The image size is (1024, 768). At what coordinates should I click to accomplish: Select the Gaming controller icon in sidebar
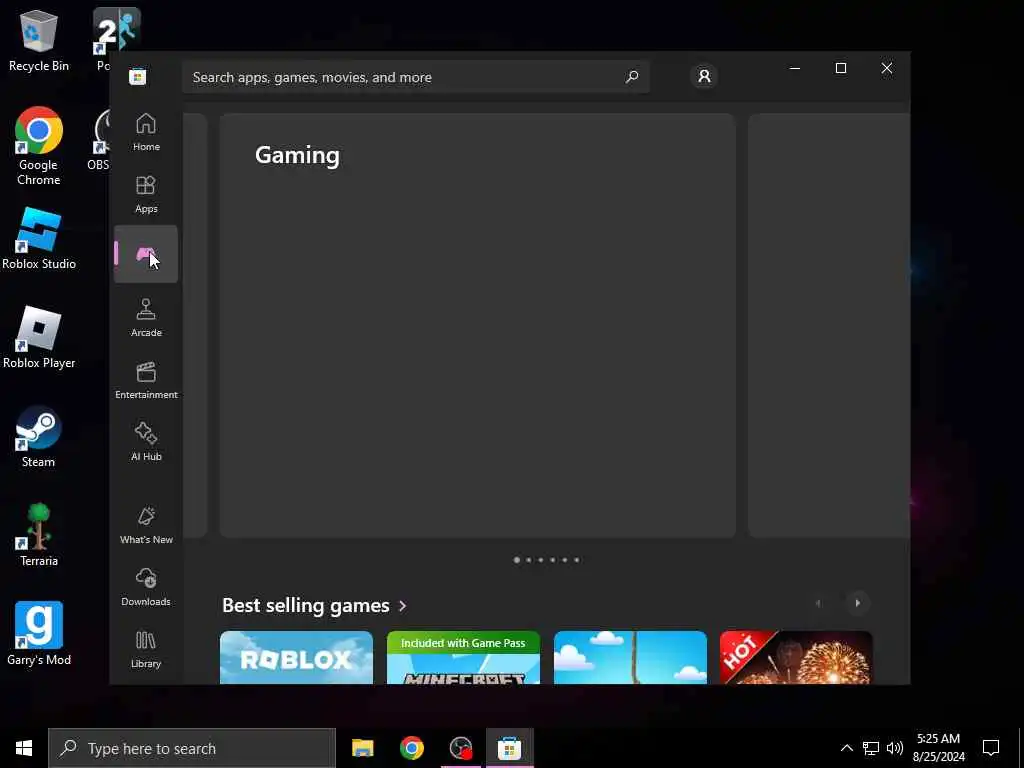tap(146, 254)
